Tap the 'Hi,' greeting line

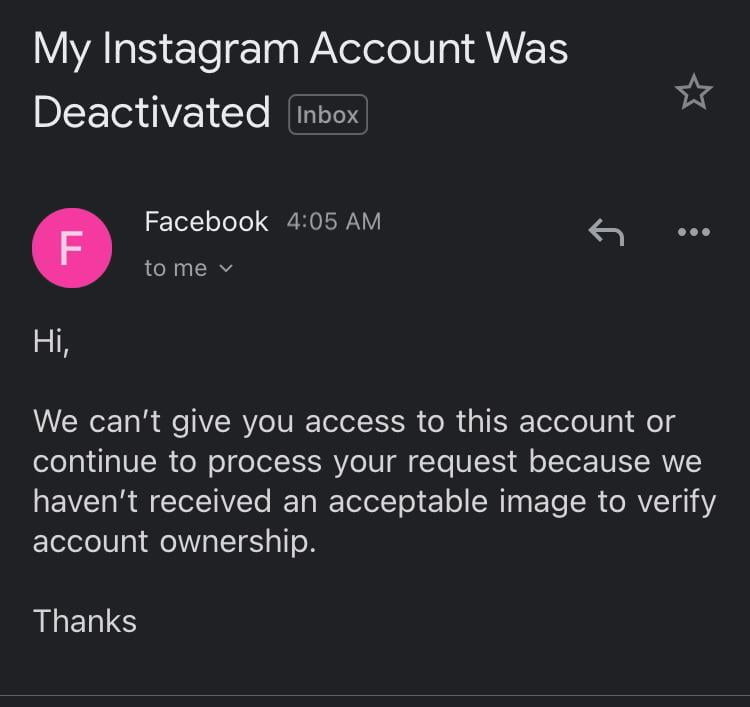tap(51, 342)
